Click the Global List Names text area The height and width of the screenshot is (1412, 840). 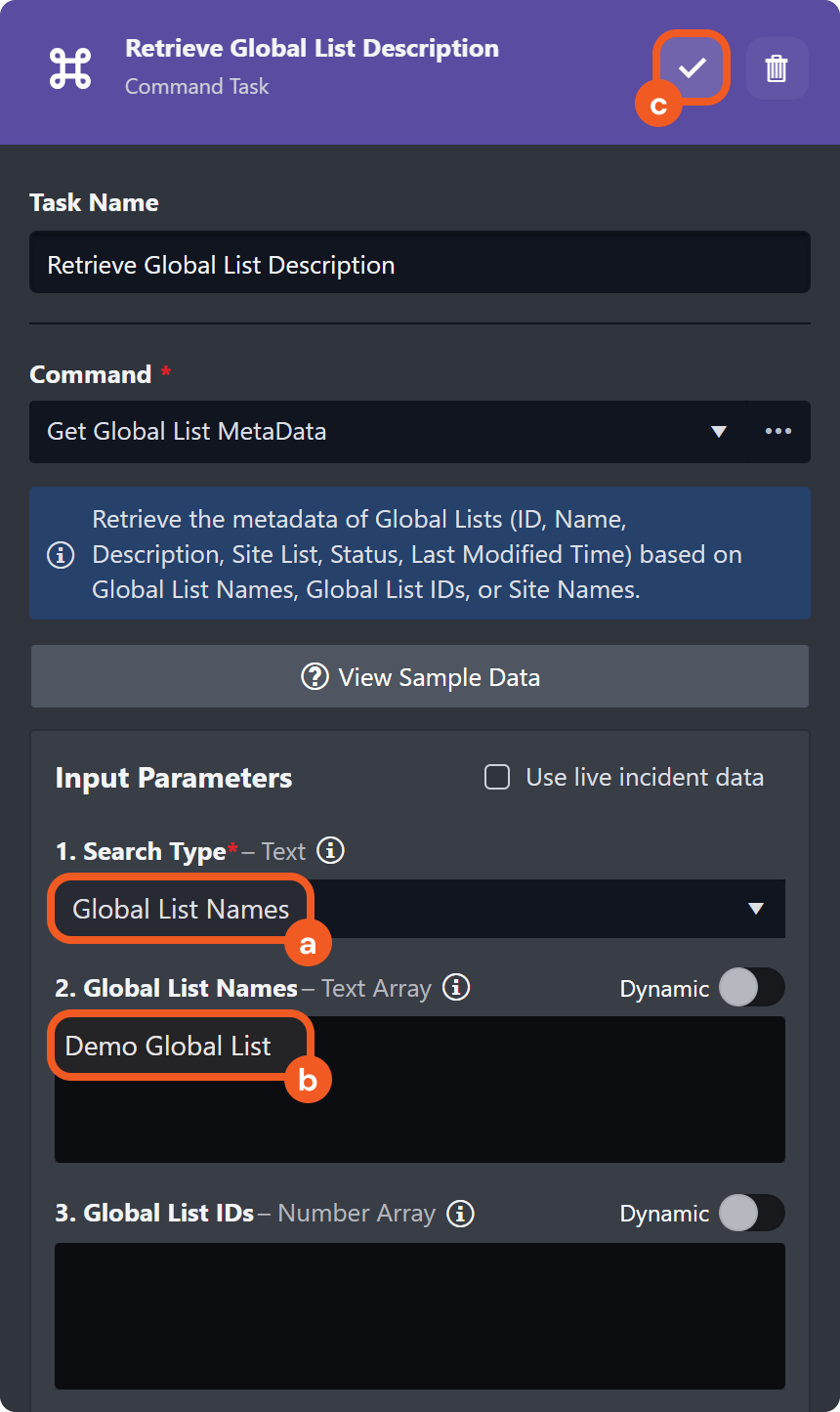420,1104
